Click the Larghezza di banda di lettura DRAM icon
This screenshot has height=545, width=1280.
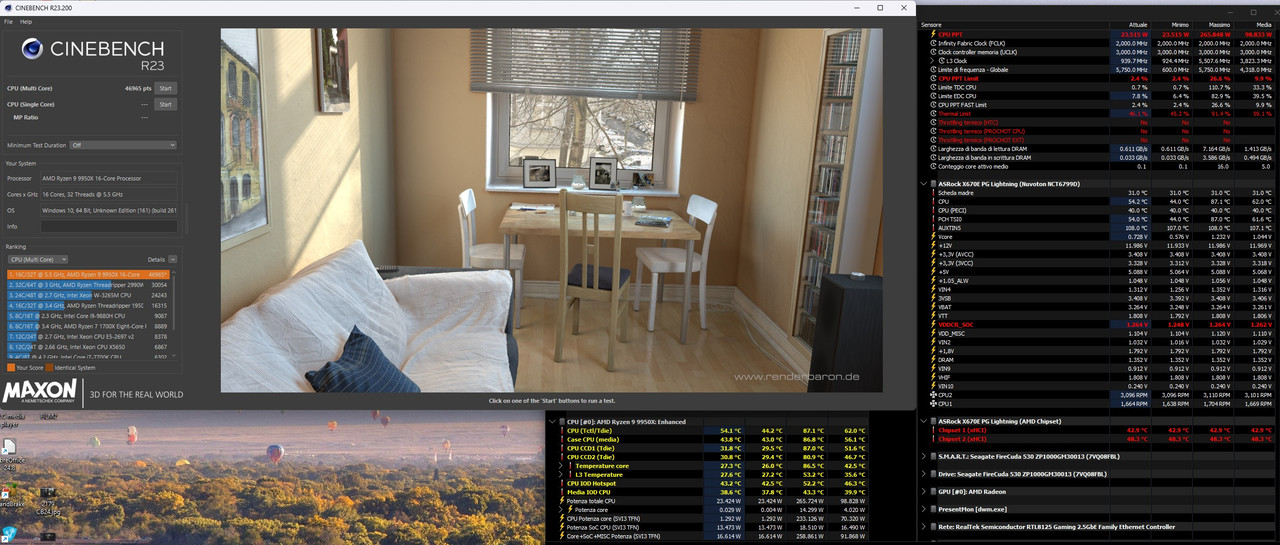tap(933, 148)
